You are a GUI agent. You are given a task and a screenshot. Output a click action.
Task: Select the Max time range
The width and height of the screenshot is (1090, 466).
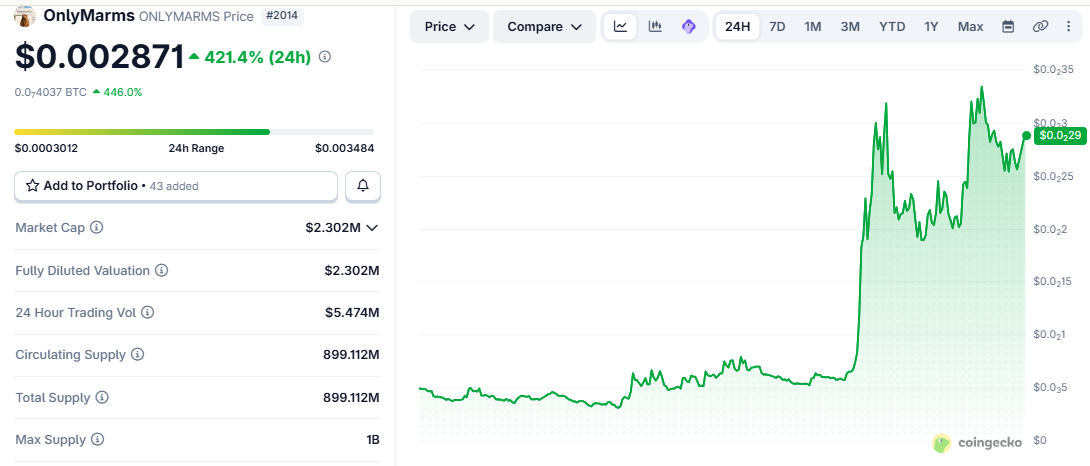point(970,26)
